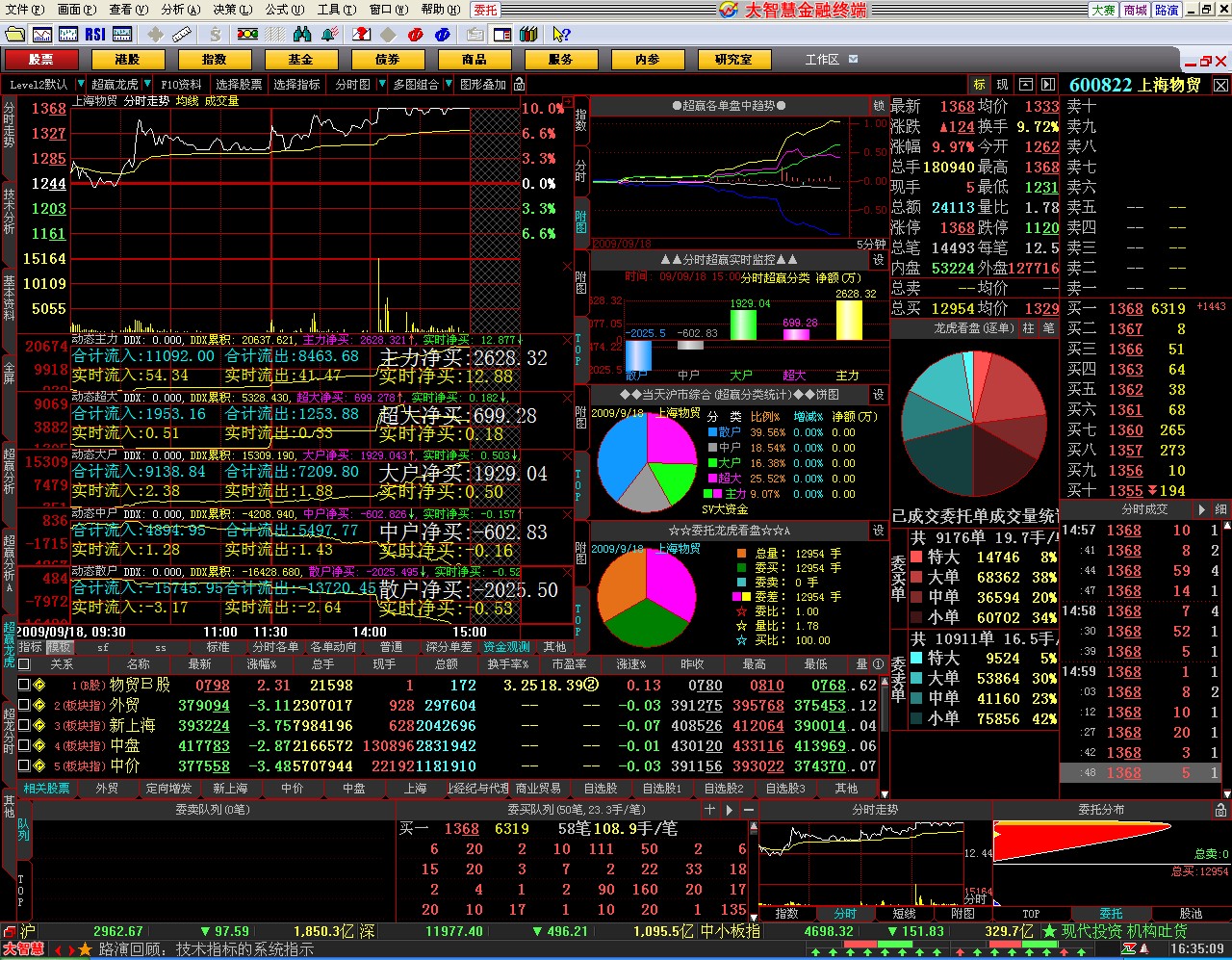Click the plus icon in 委买队列 header
1232x960 pixels.
710,810
